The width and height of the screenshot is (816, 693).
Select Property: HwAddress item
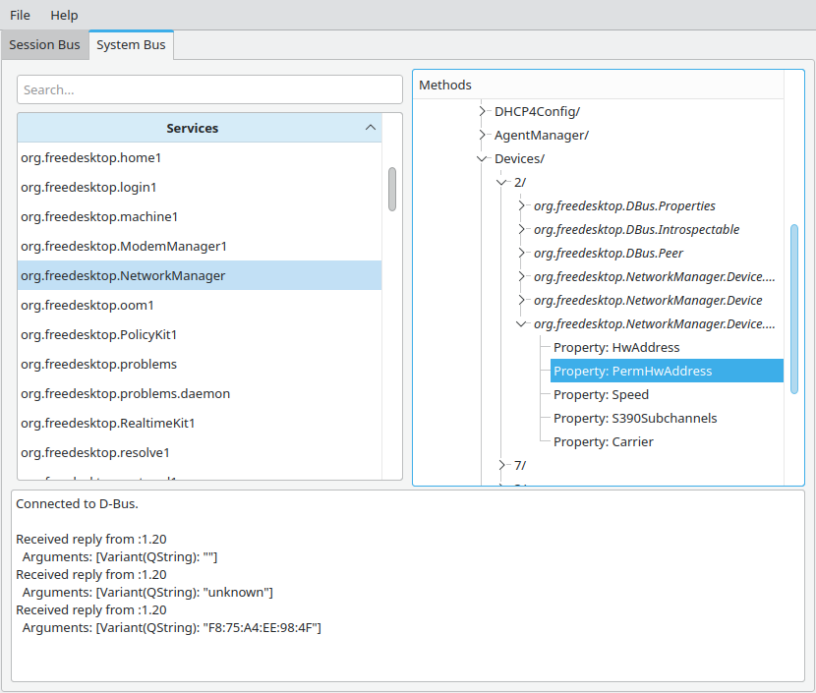pyautogui.click(x=616, y=347)
